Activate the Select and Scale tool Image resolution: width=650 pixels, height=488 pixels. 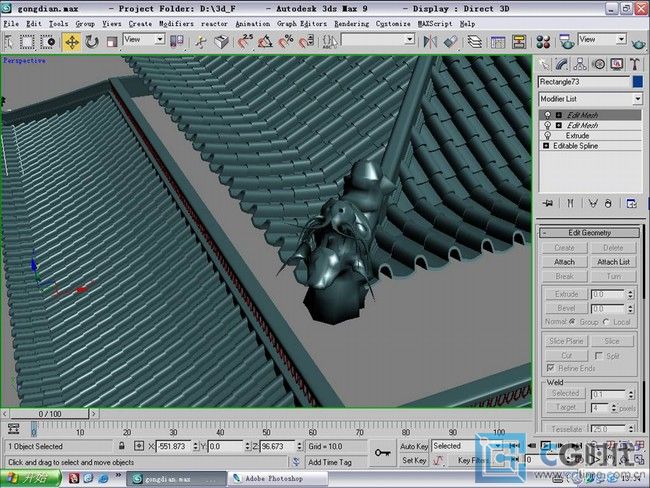112,41
